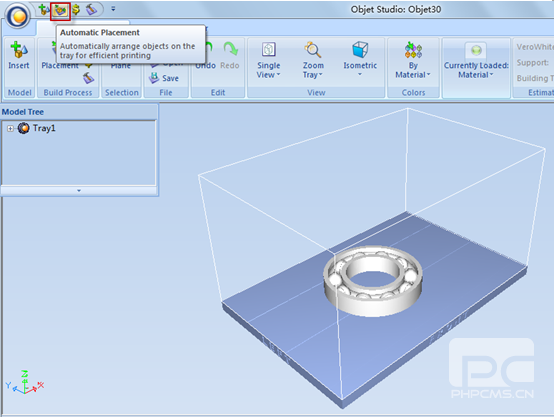Click the bearing model on the tray

(373, 280)
